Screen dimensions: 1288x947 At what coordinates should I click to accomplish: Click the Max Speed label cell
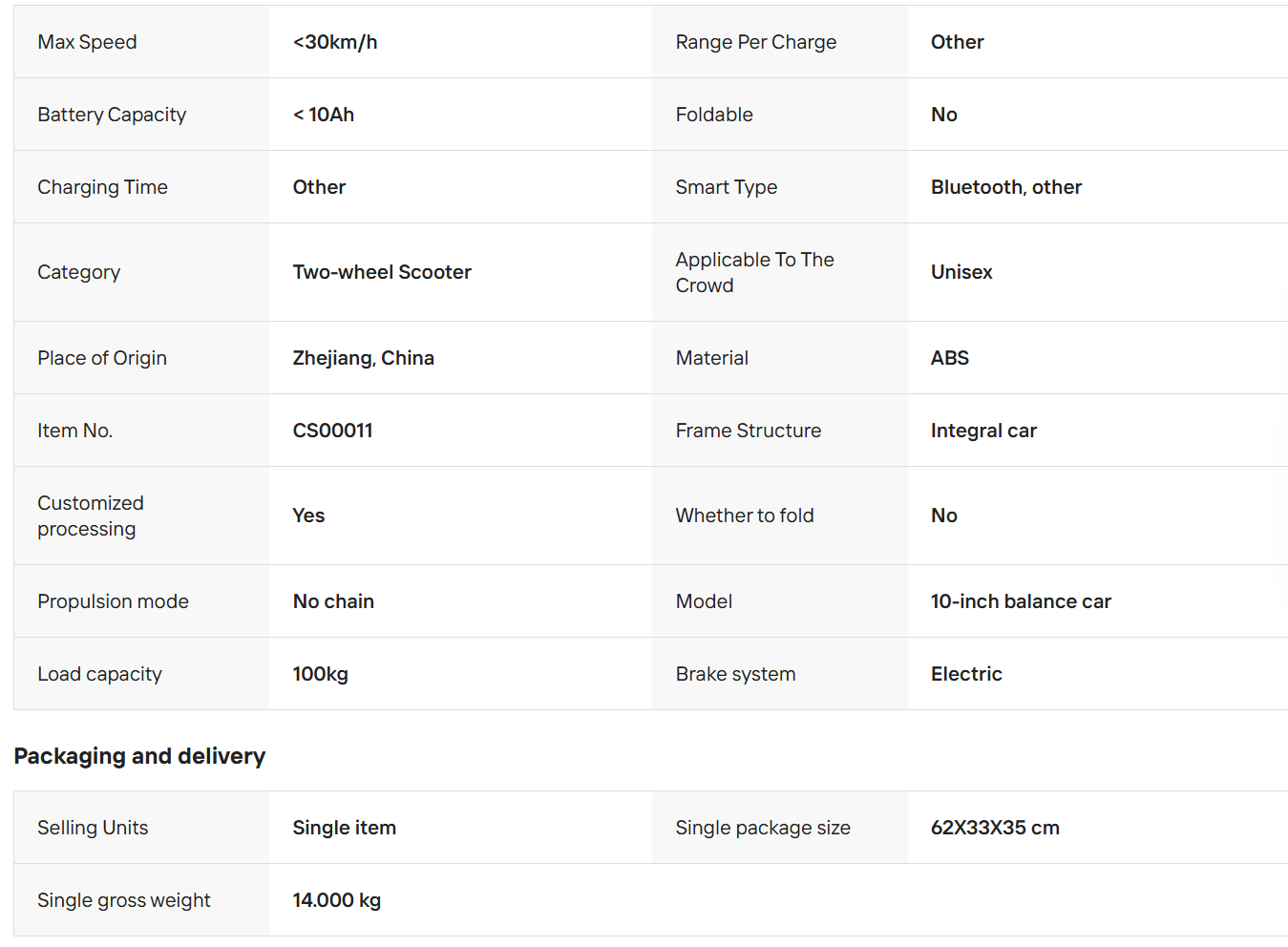(x=141, y=42)
